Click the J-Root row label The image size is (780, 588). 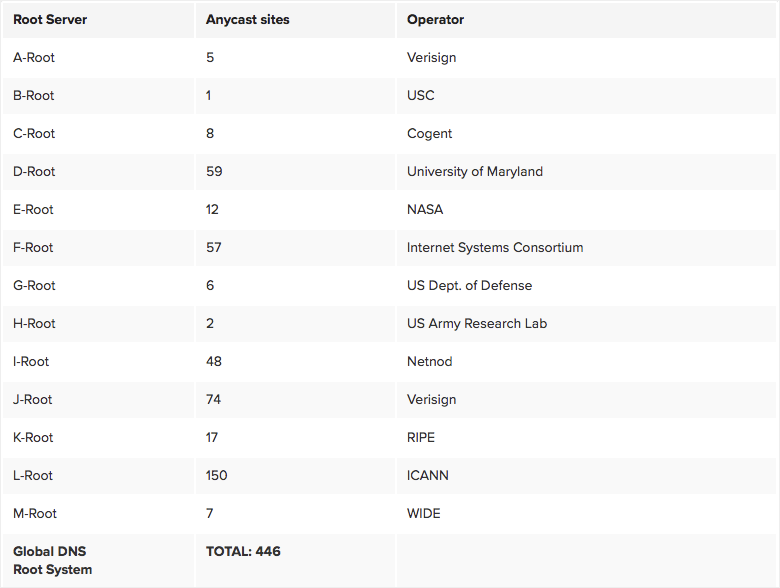[33, 400]
